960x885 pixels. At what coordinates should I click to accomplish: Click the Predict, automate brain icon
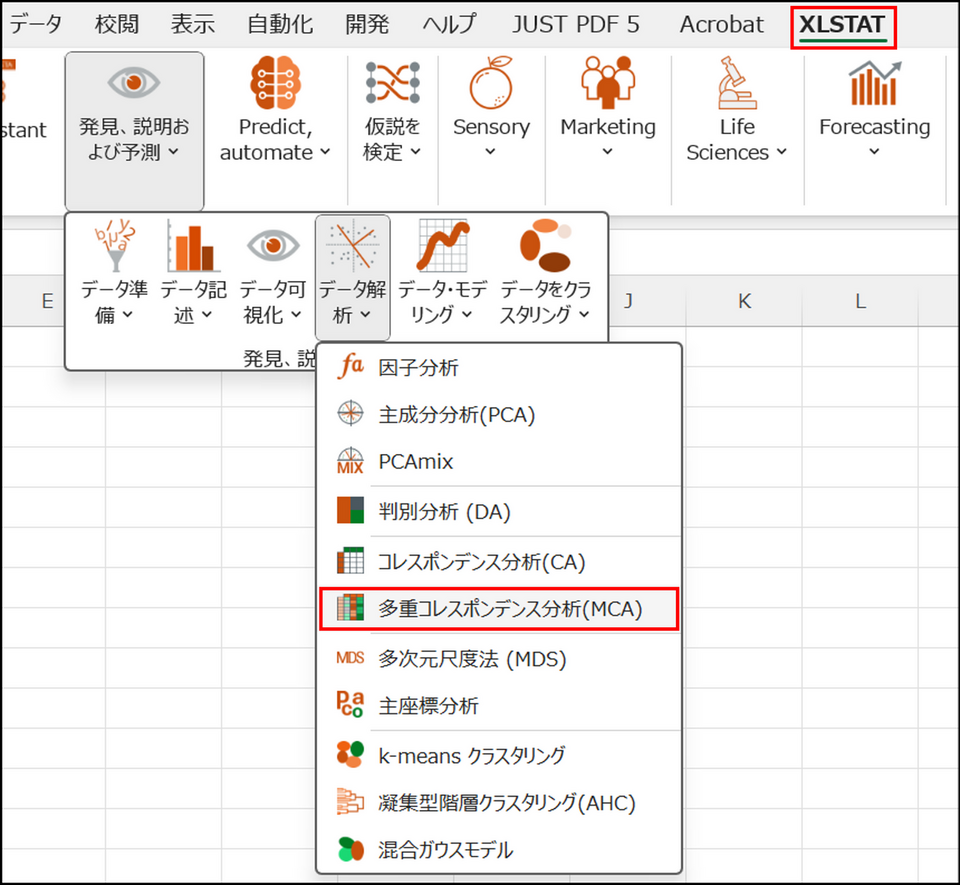click(275, 83)
